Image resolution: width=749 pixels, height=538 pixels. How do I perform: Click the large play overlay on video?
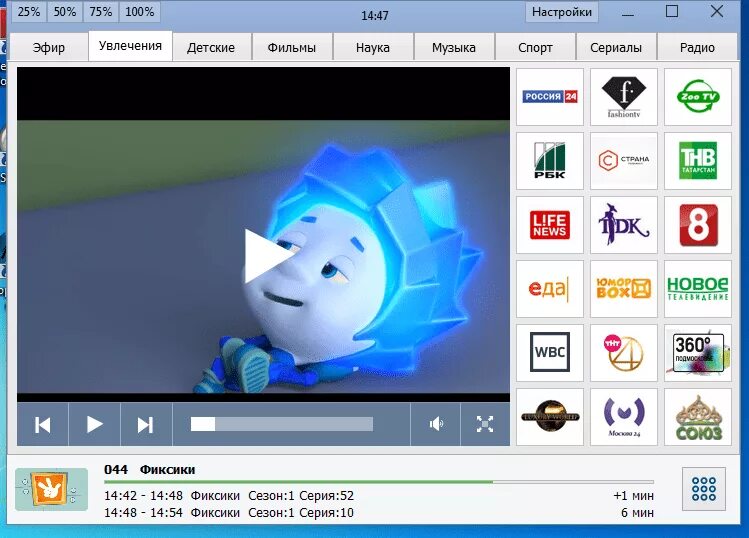click(x=268, y=256)
